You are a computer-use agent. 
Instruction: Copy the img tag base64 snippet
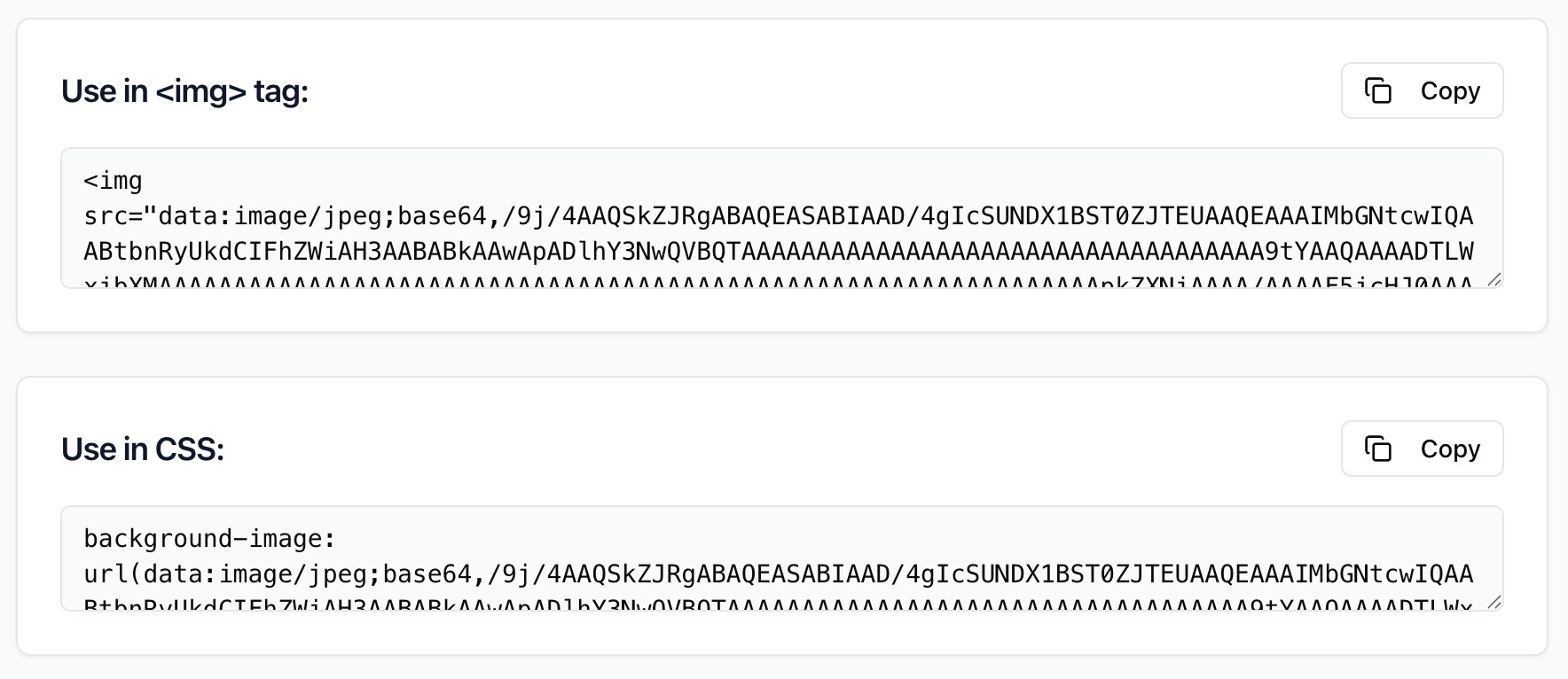point(1422,90)
